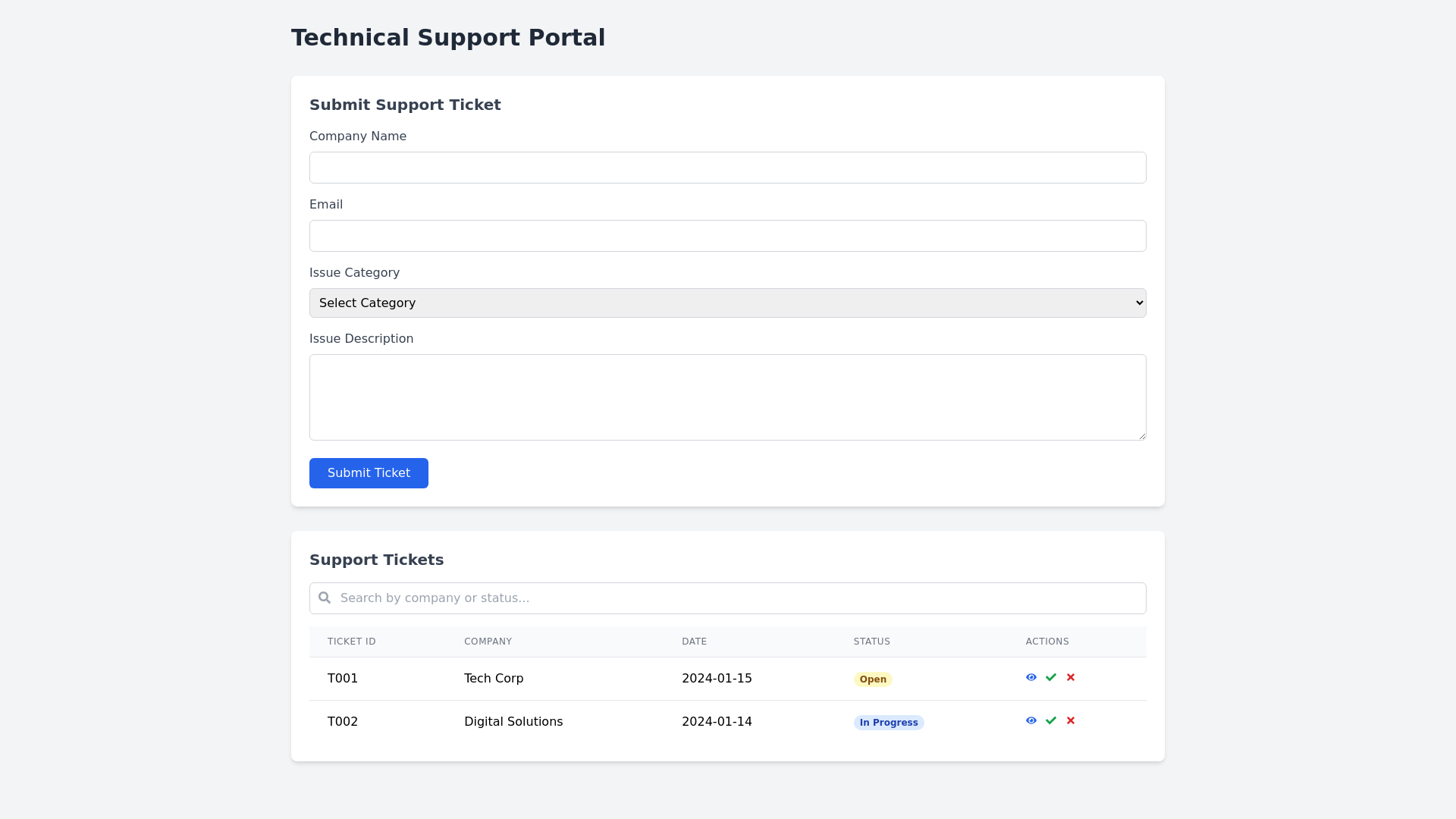Click the In Progress badge for T002

(x=889, y=722)
